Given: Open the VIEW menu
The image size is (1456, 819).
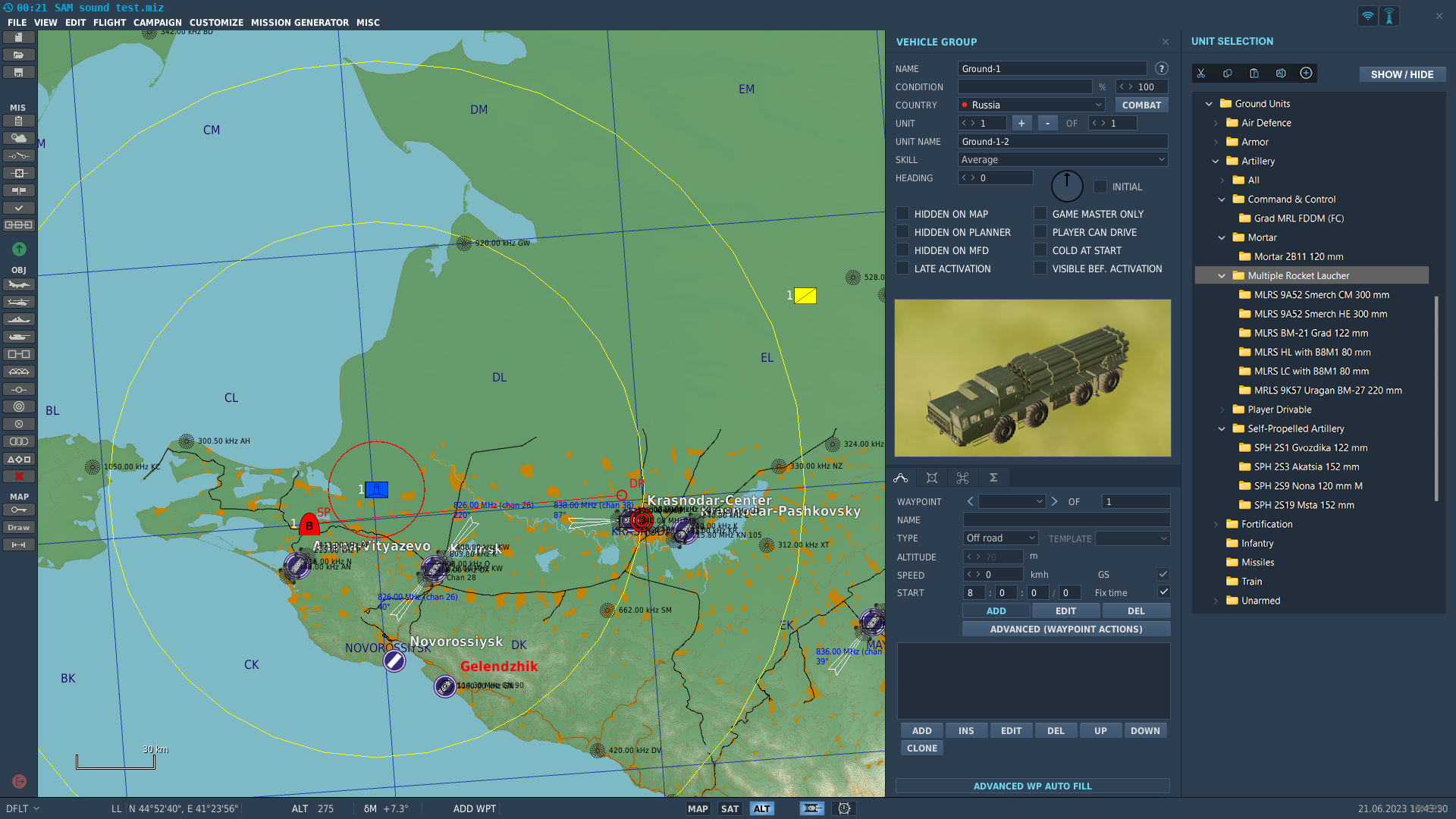Looking at the screenshot, I should 45,23.
